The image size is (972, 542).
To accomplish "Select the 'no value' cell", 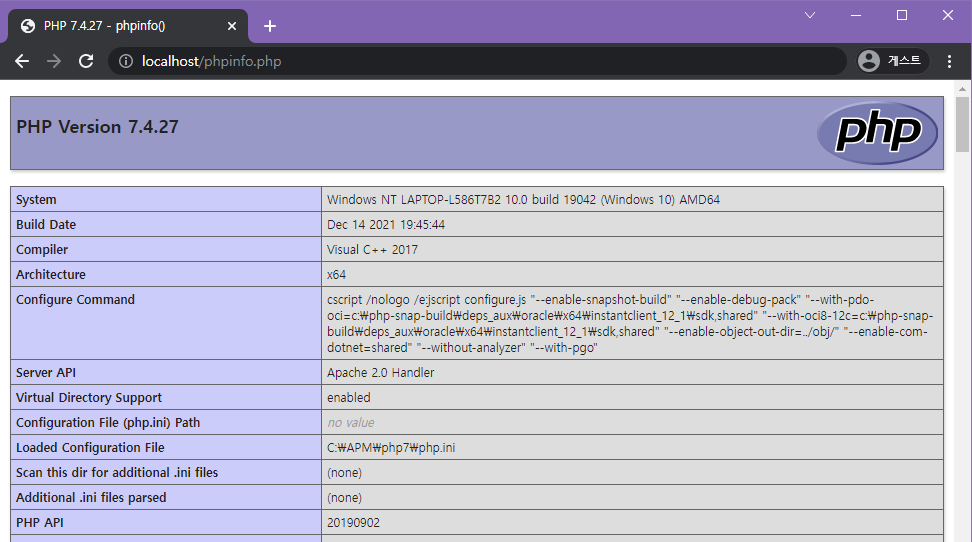I will tap(351, 422).
